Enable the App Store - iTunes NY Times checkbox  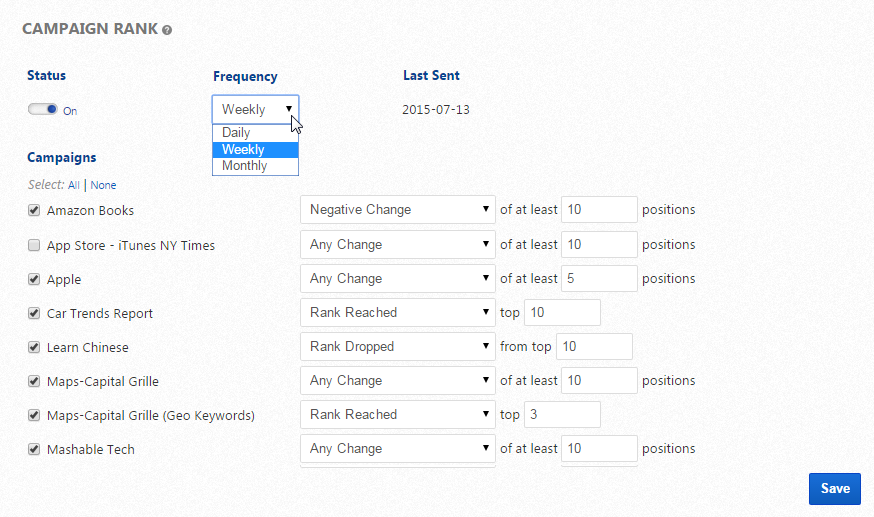pyautogui.click(x=35, y=245)
